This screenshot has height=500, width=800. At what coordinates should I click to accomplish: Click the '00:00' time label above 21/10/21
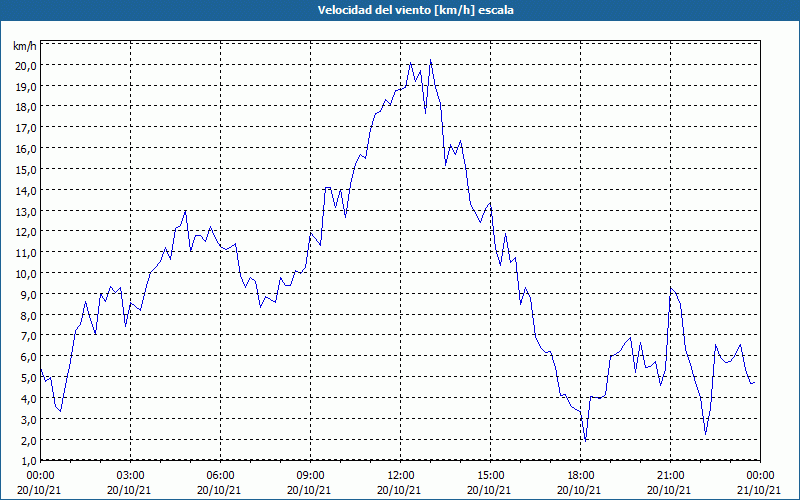(x=760, y=476)
